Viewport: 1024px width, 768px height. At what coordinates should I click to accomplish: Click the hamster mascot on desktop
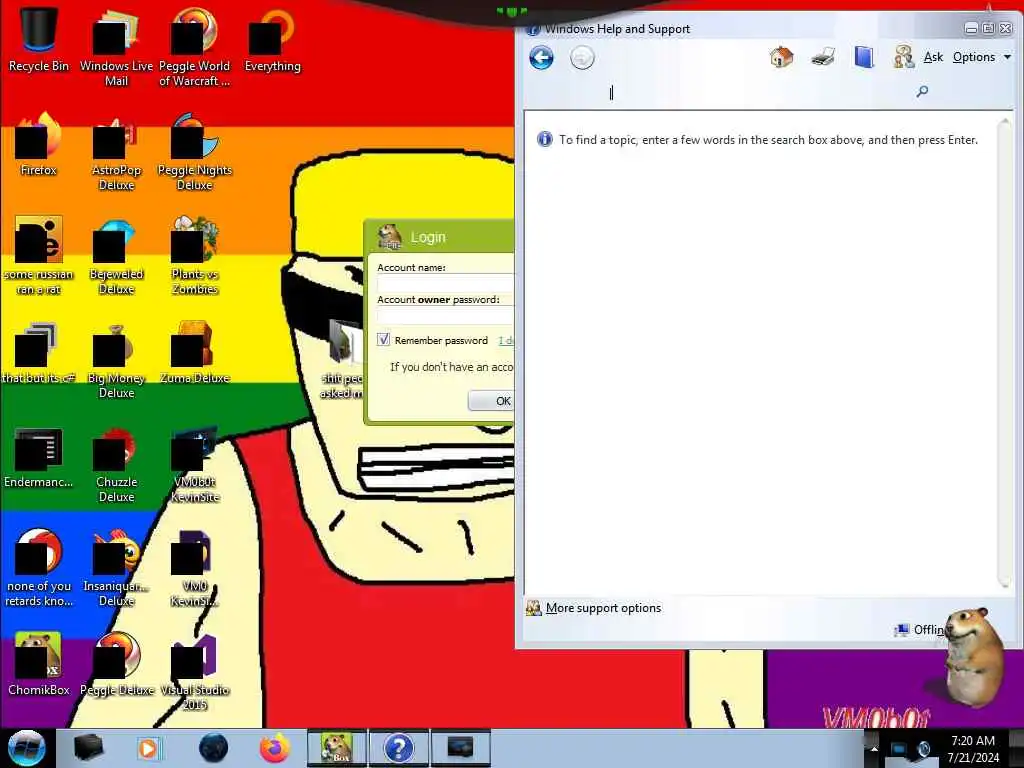point(974,656)
